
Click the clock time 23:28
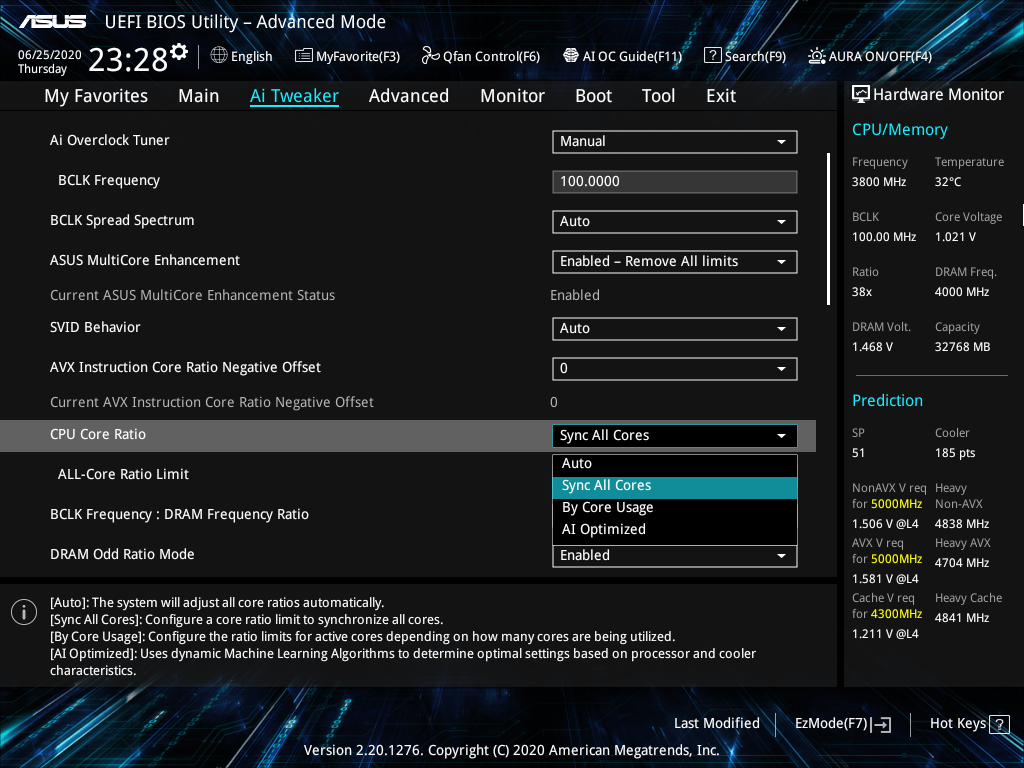point(128,60)
